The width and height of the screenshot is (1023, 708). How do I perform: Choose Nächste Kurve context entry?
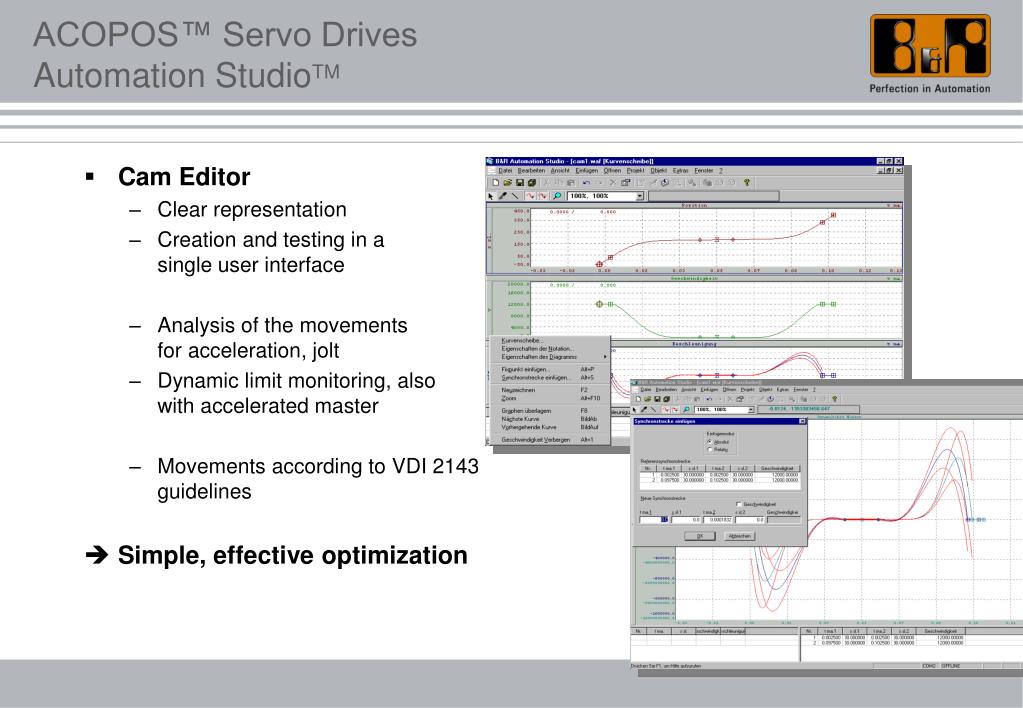pos(551,419)
